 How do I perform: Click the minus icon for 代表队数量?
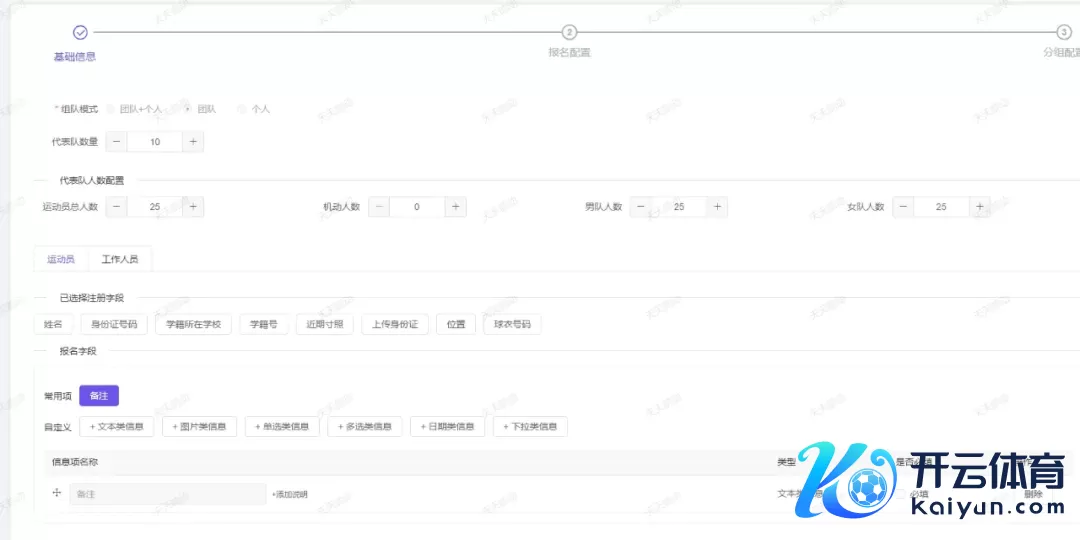pos(117,142)
